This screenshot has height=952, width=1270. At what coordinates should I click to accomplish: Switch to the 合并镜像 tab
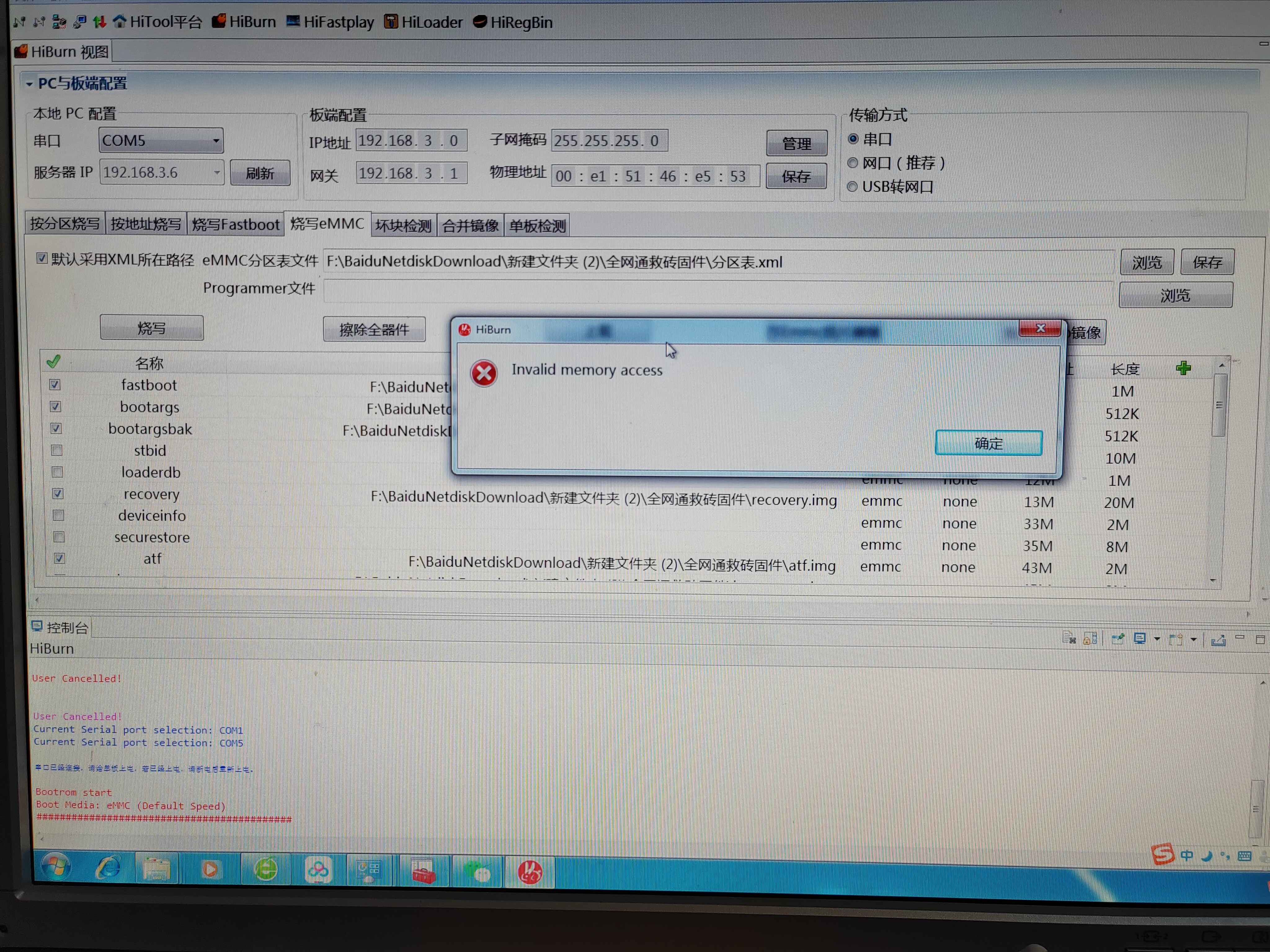click(x=470, y=226)
